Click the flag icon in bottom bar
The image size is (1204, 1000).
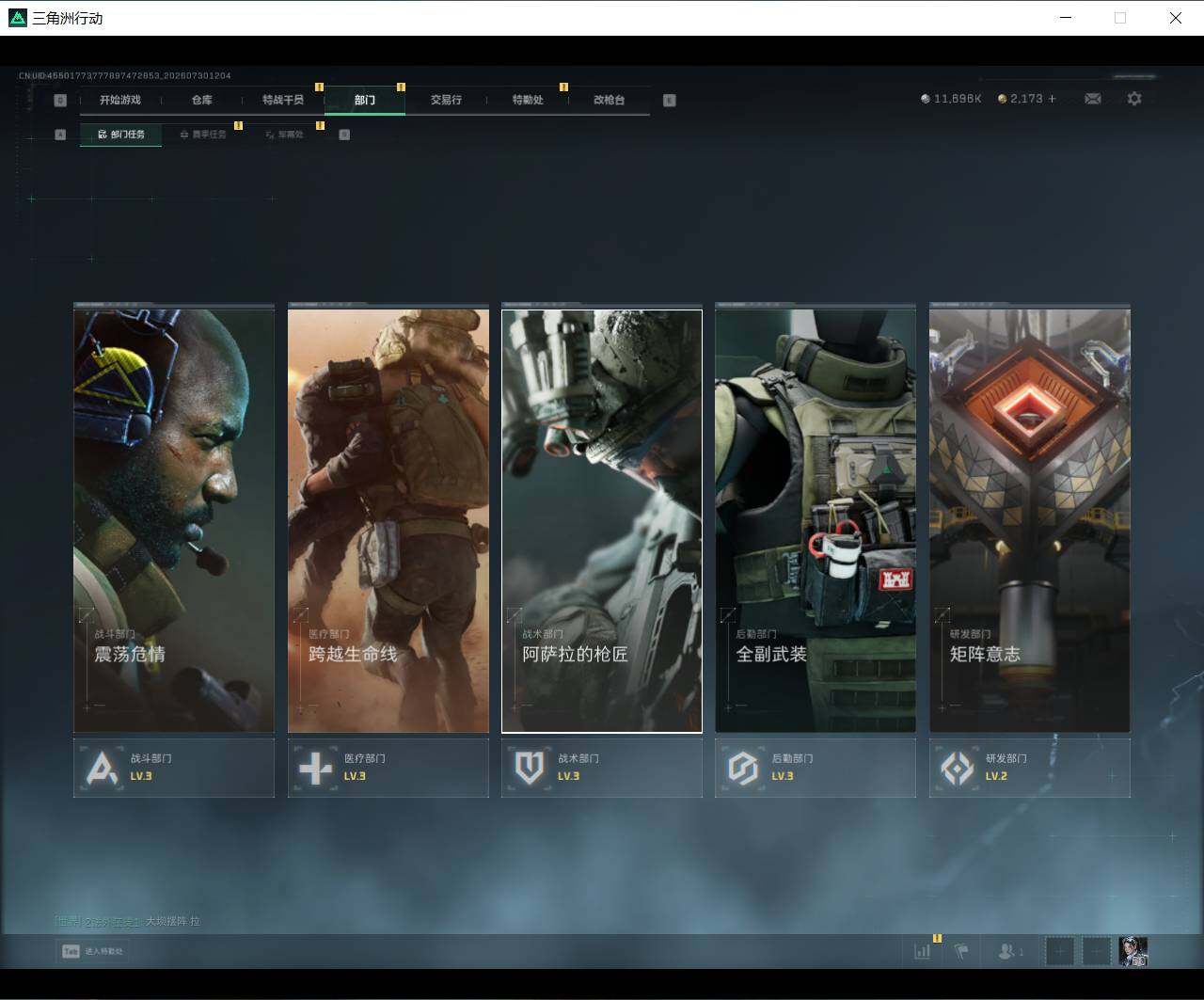pyautogui.click(x=960, y=951)
